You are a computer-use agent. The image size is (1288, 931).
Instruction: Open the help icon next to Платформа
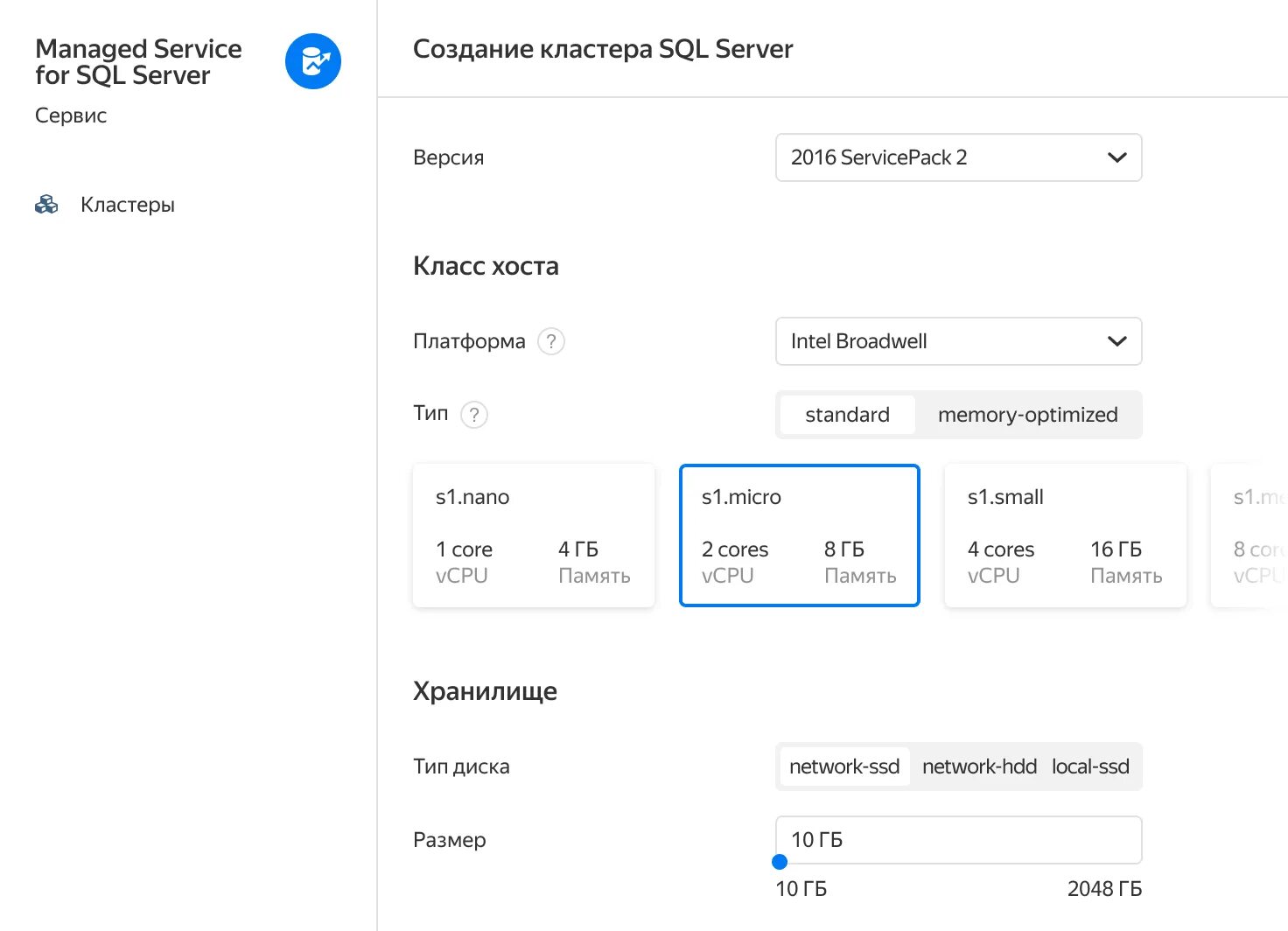pyautogui.click(x=551, y=341)
